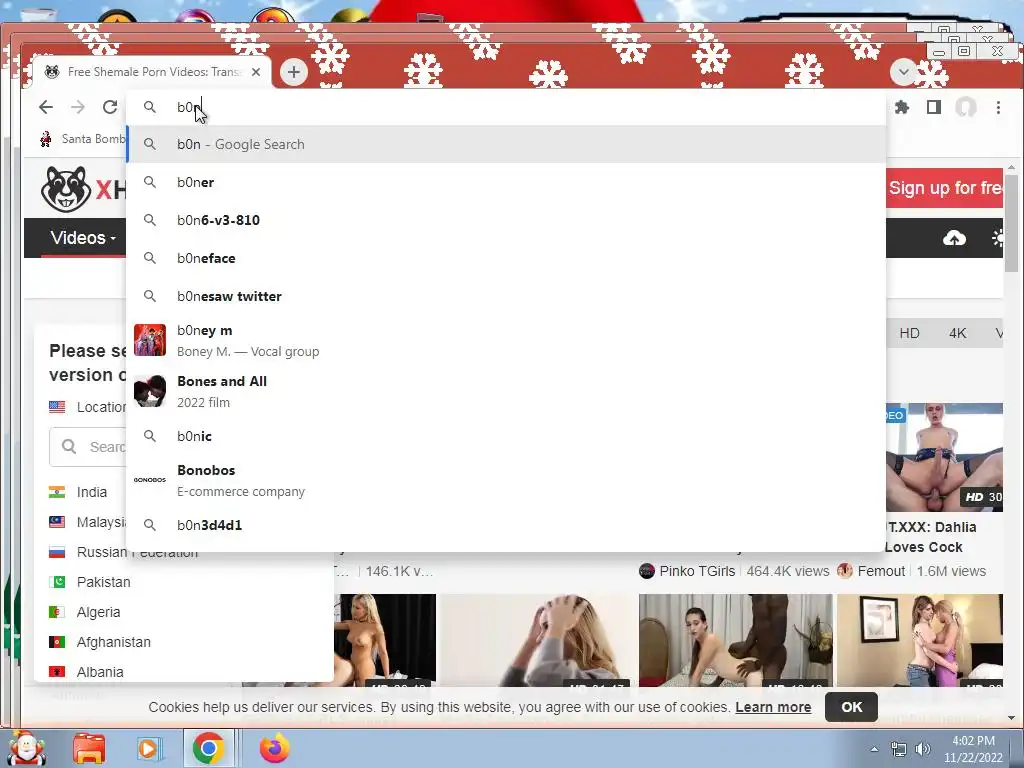Click the Pakistan flag icon
1024x768 pixels.
(57, 582)
